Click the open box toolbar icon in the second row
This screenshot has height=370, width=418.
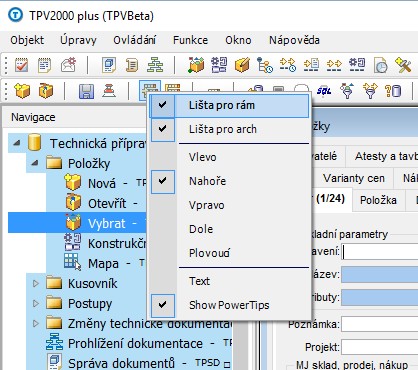46,91
